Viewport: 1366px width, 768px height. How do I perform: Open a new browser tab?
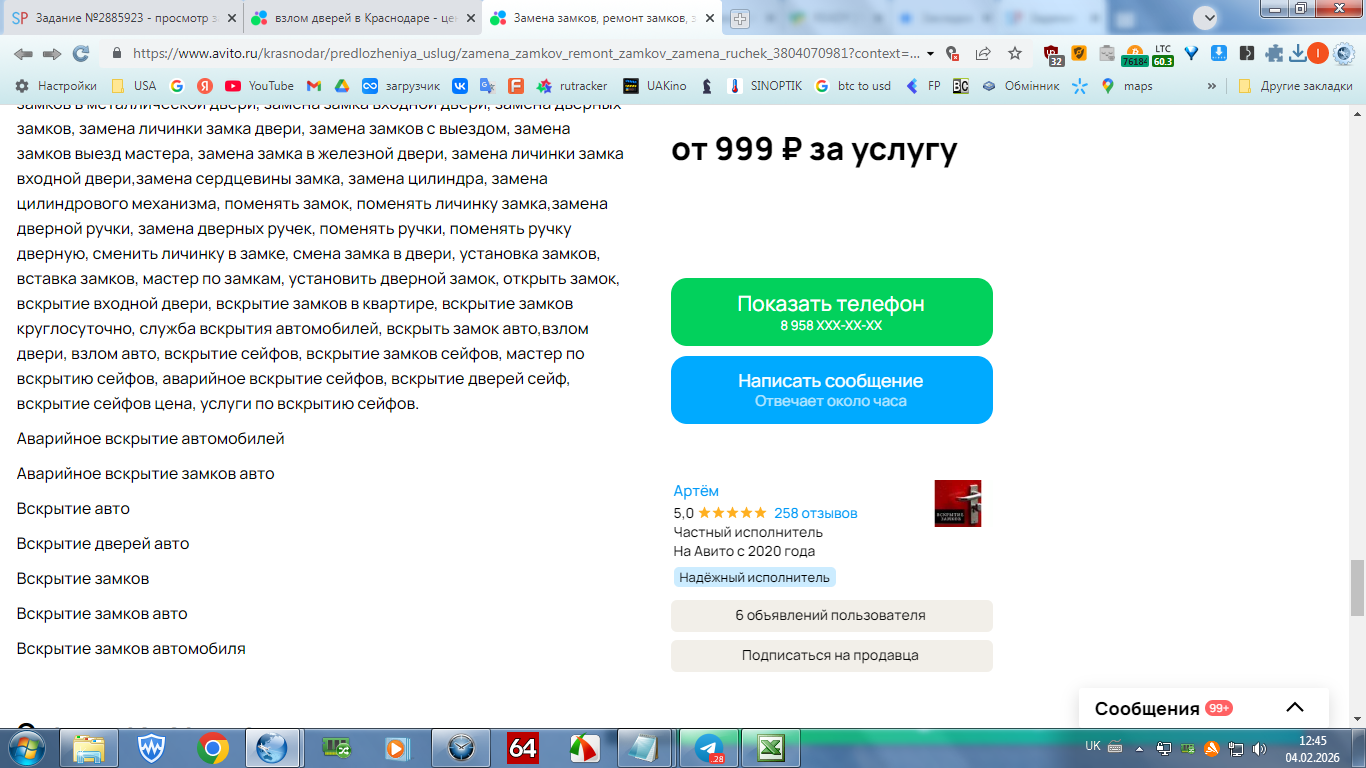[x=740, y=18]
